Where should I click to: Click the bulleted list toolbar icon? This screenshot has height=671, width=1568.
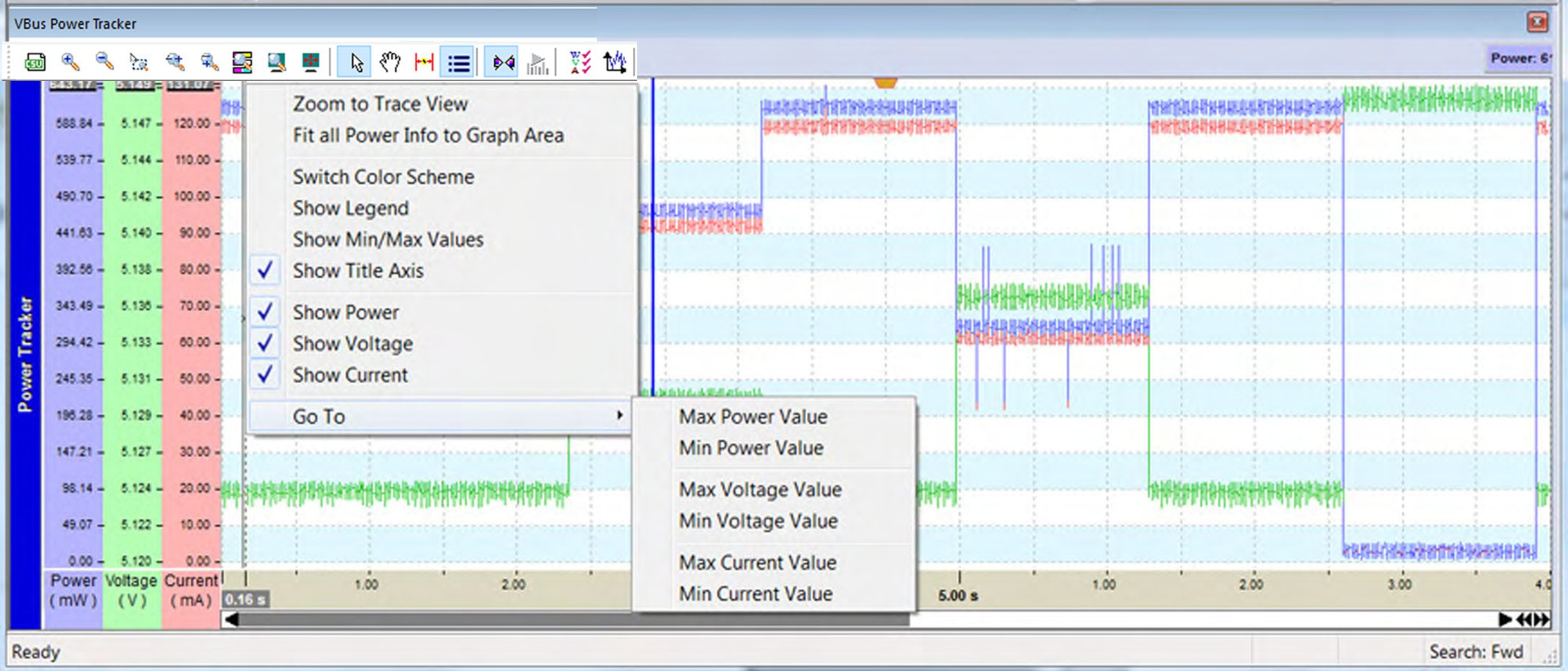(458, 62)
